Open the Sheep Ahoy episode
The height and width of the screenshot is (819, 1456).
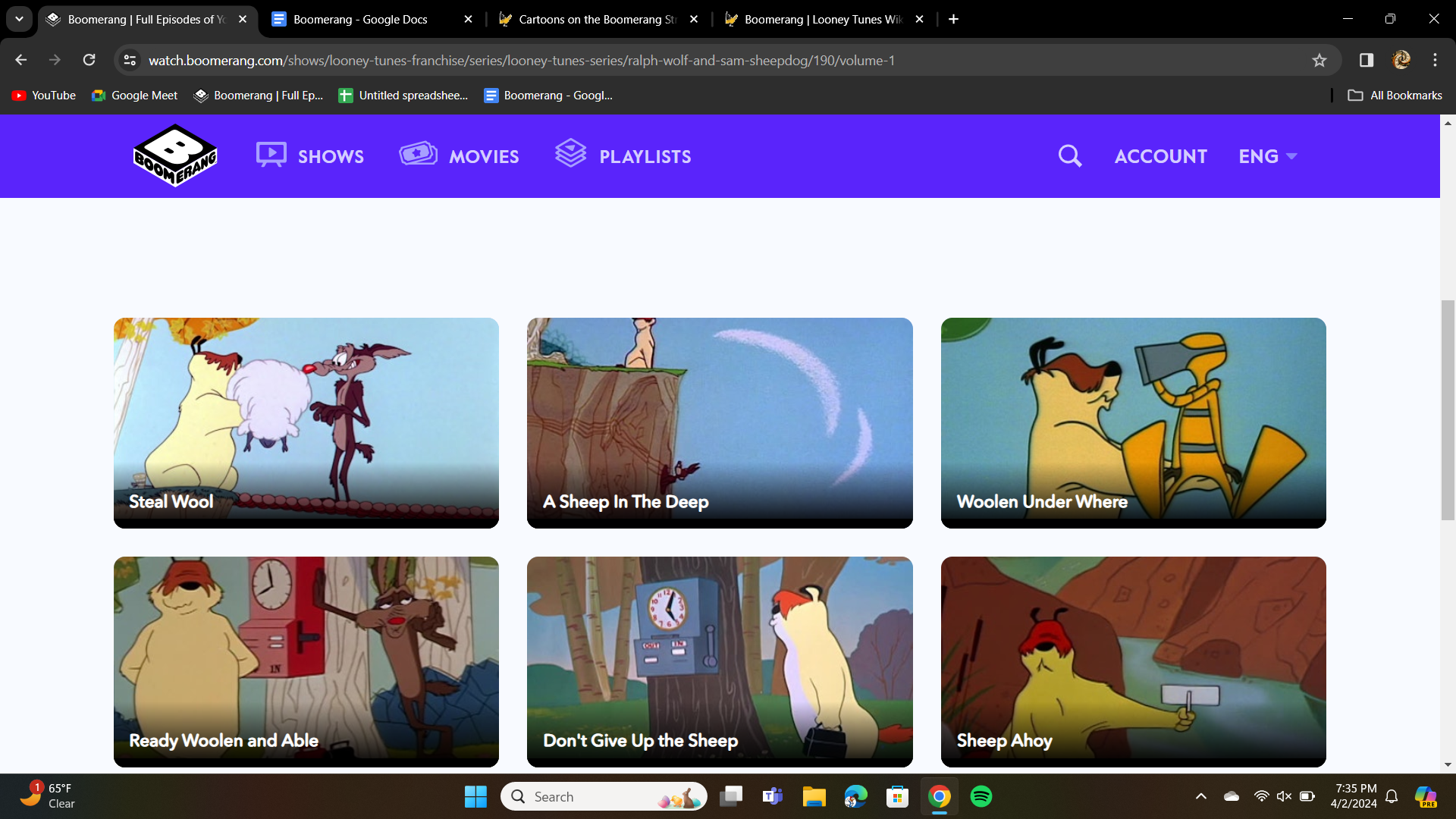[1133, 661]
